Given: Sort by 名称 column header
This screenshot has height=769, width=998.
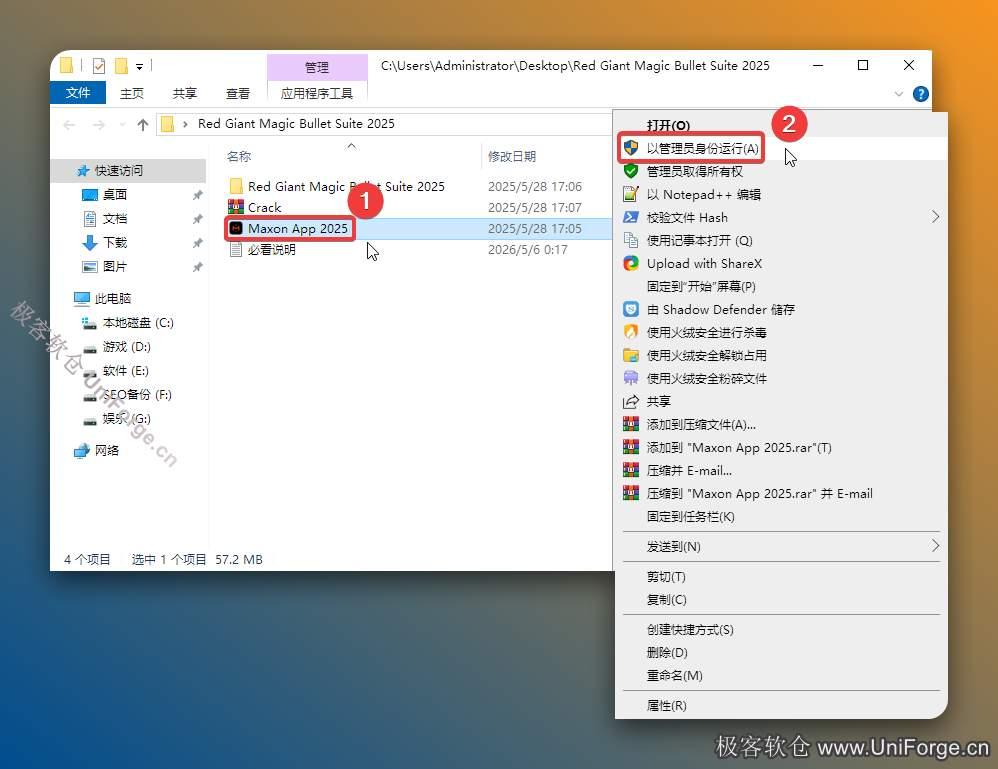Looking at the screenshot, I should coord(239,156).
